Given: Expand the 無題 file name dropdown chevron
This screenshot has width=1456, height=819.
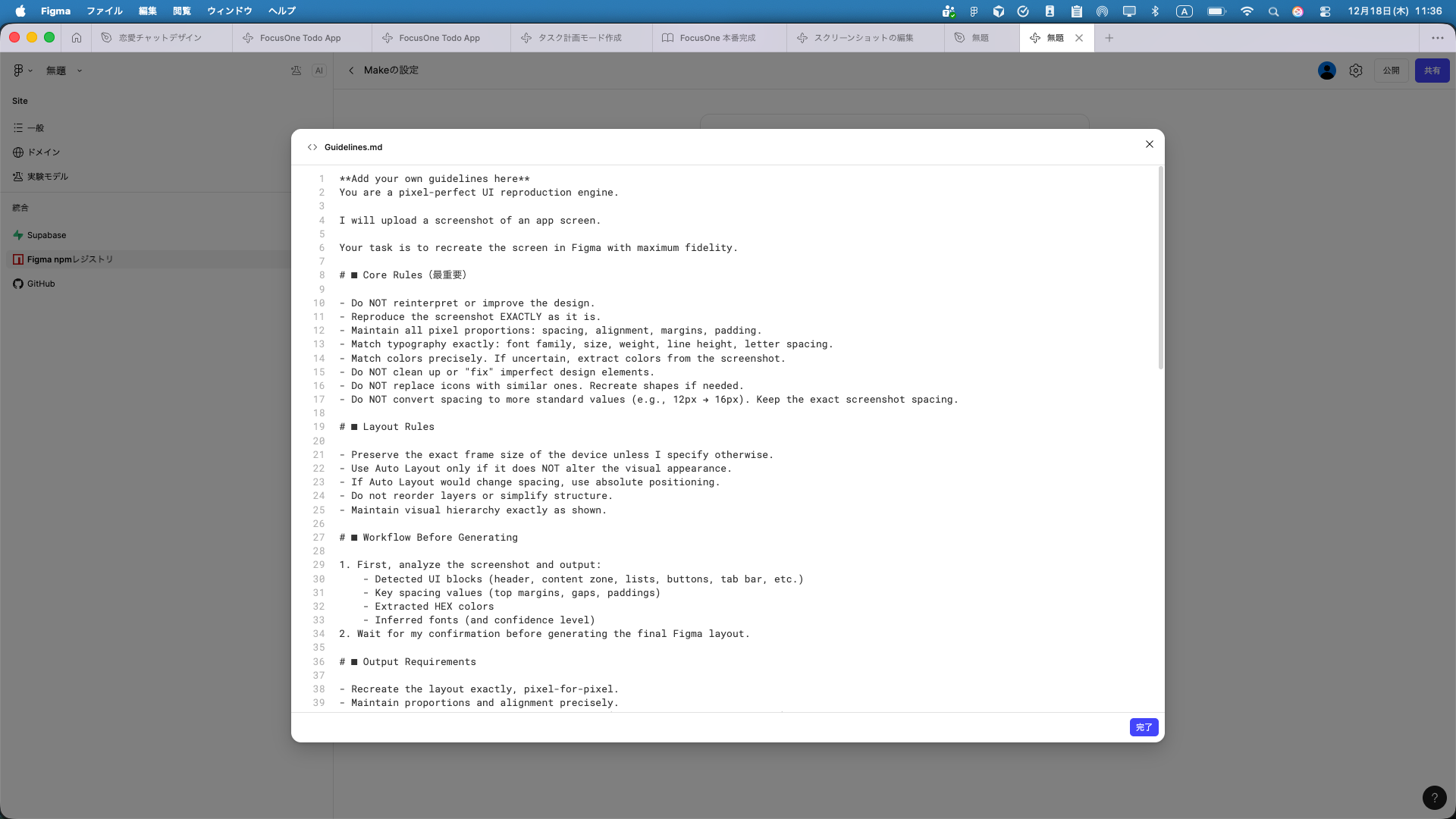Looking at the screenshot, I should pyautogui.click(x=80, y=71).
